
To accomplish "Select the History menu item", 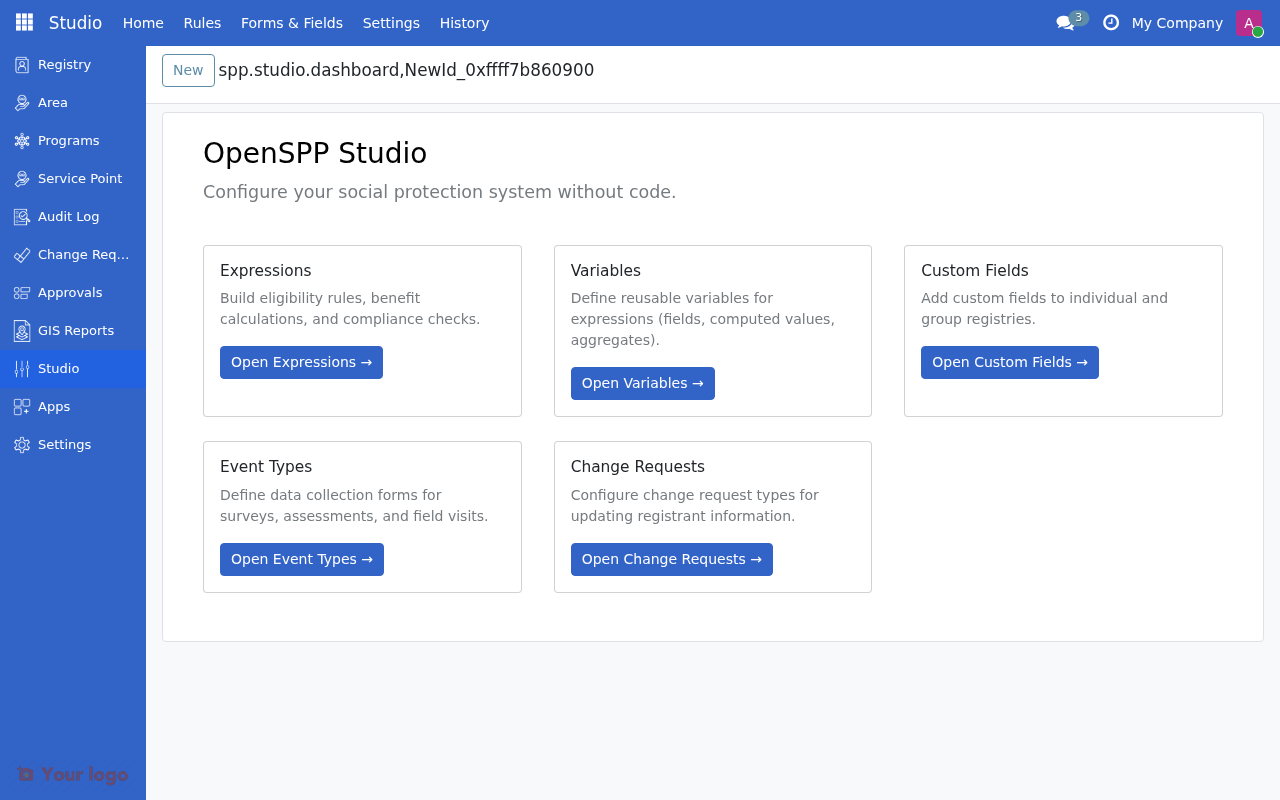I will coord(464,22).
